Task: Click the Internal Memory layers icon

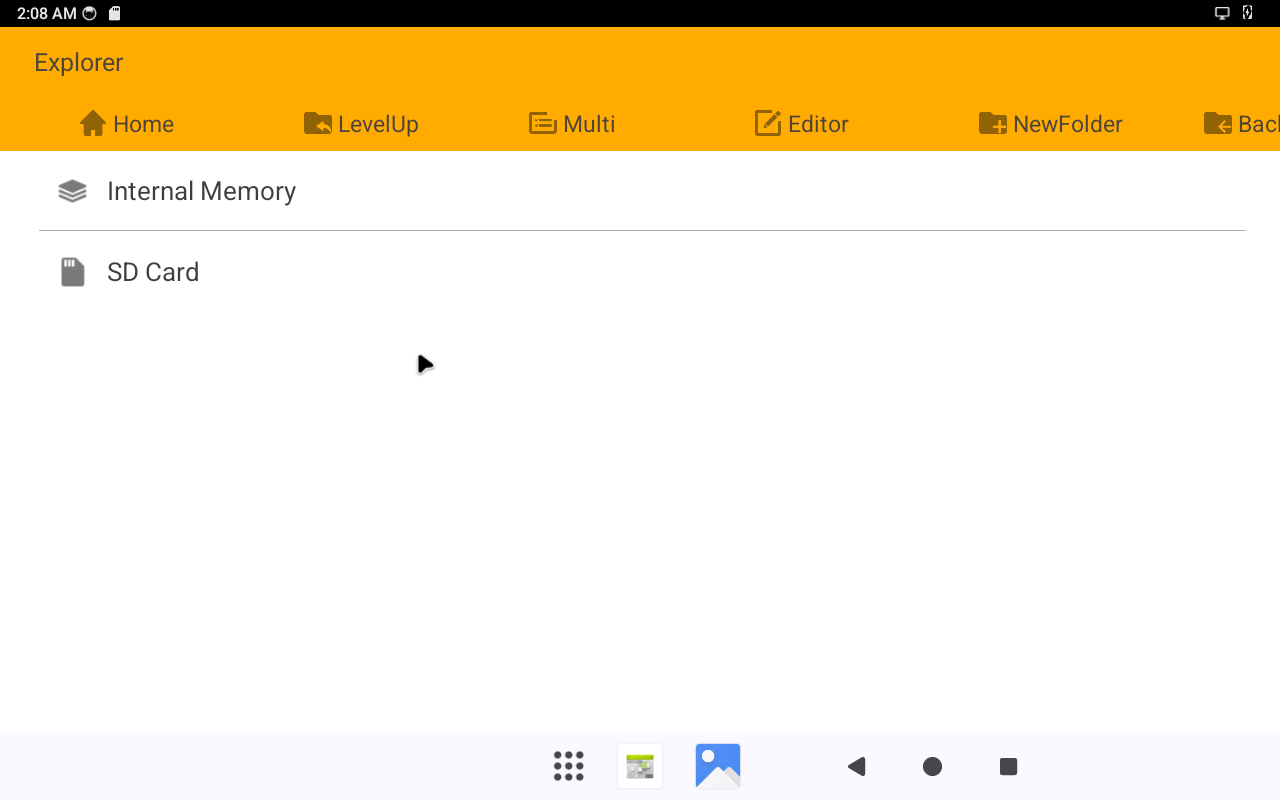Action: [x=72, y=191]
